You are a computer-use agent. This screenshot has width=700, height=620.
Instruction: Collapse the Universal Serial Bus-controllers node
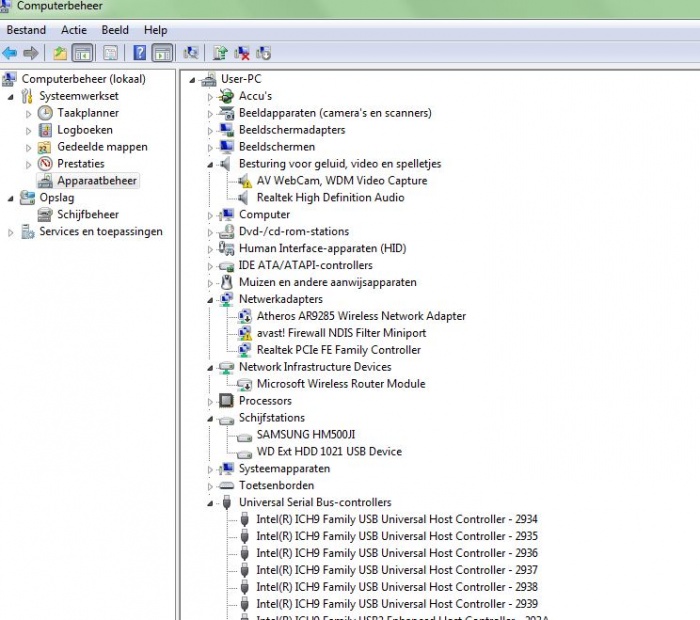coord(211,503)
